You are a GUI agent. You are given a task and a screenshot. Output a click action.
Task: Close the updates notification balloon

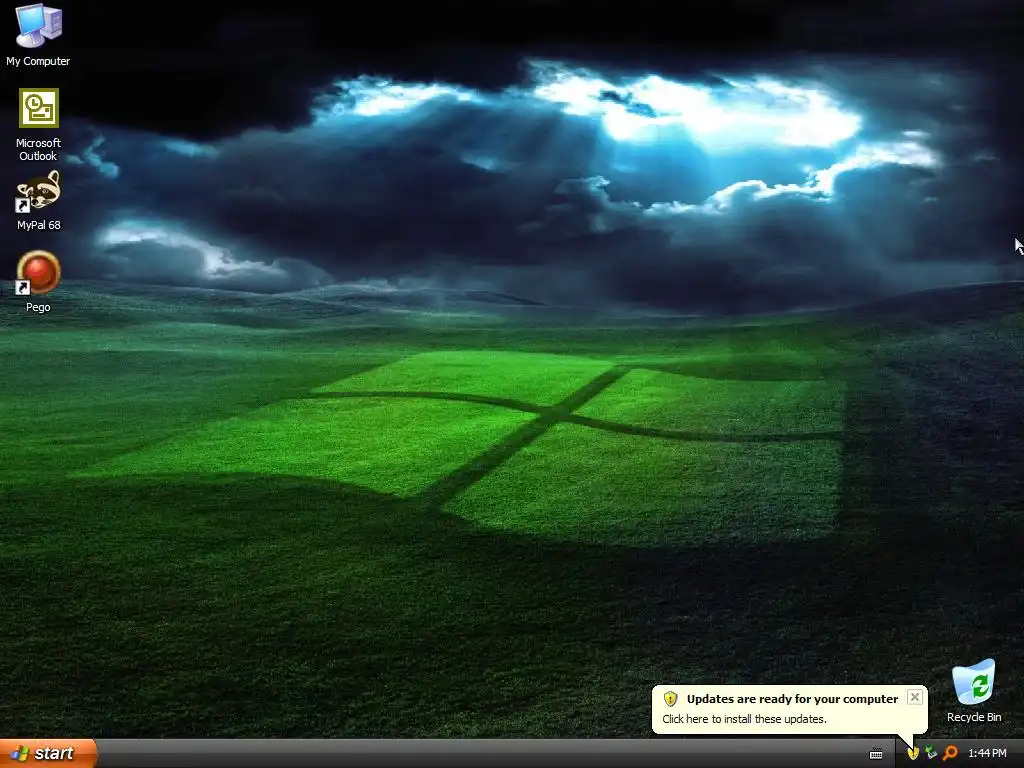pyautogui.click(x=915, y=697)
